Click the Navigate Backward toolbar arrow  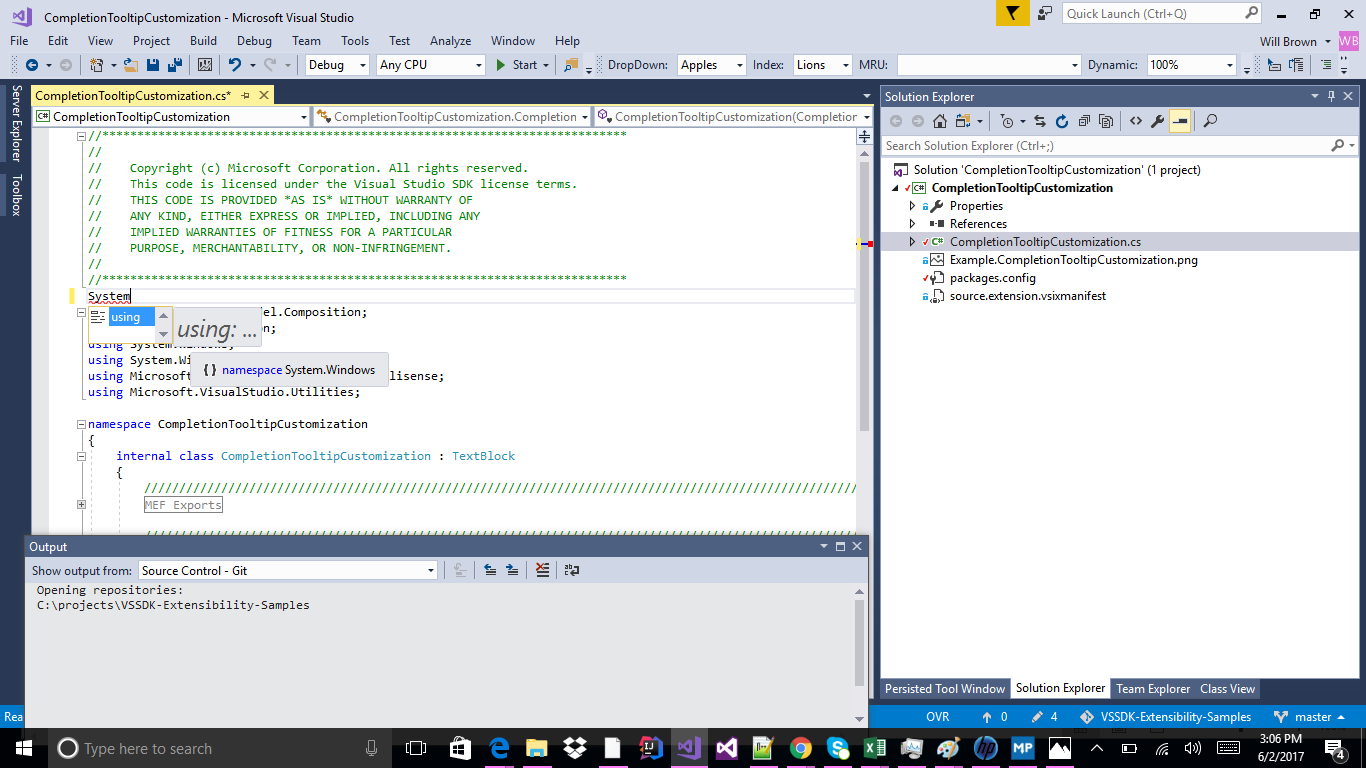coord(32,65)
